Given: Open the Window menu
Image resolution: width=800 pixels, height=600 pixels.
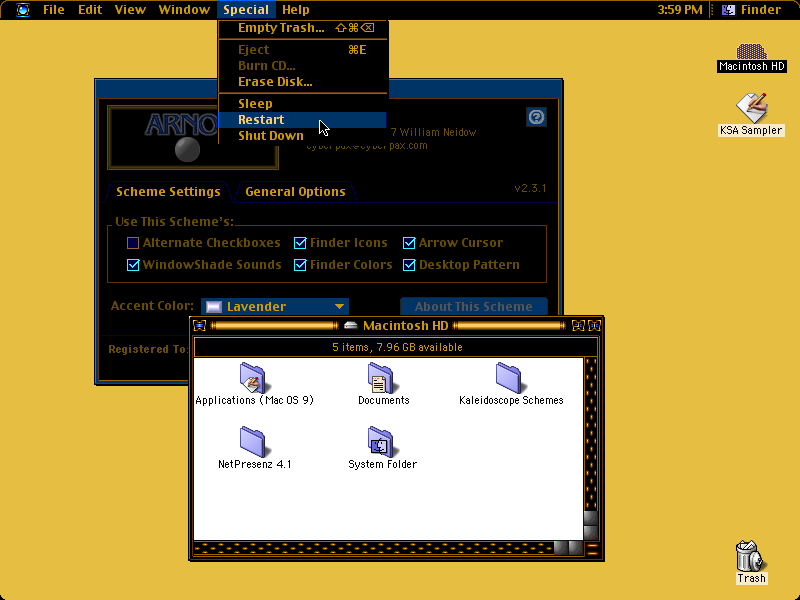Looking at the screenshot, I should [x=184, y=10].
